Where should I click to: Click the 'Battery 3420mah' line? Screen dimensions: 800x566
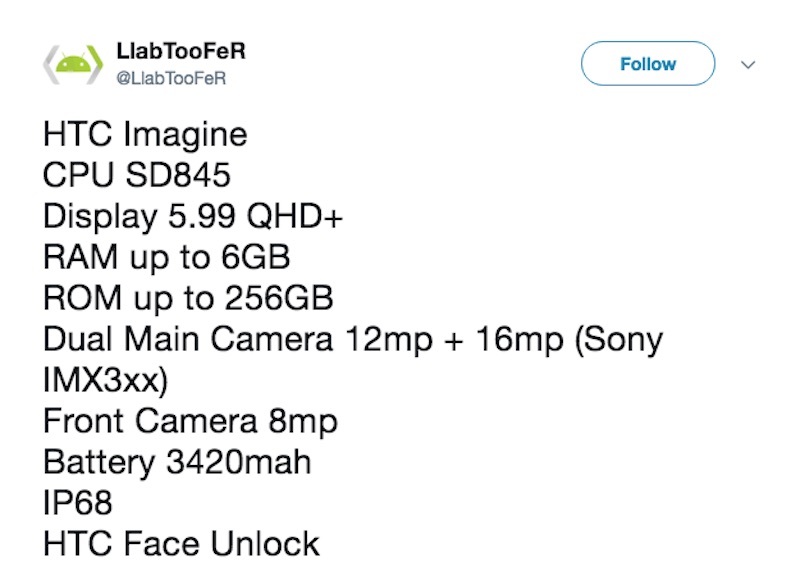(x=177, y=462)
